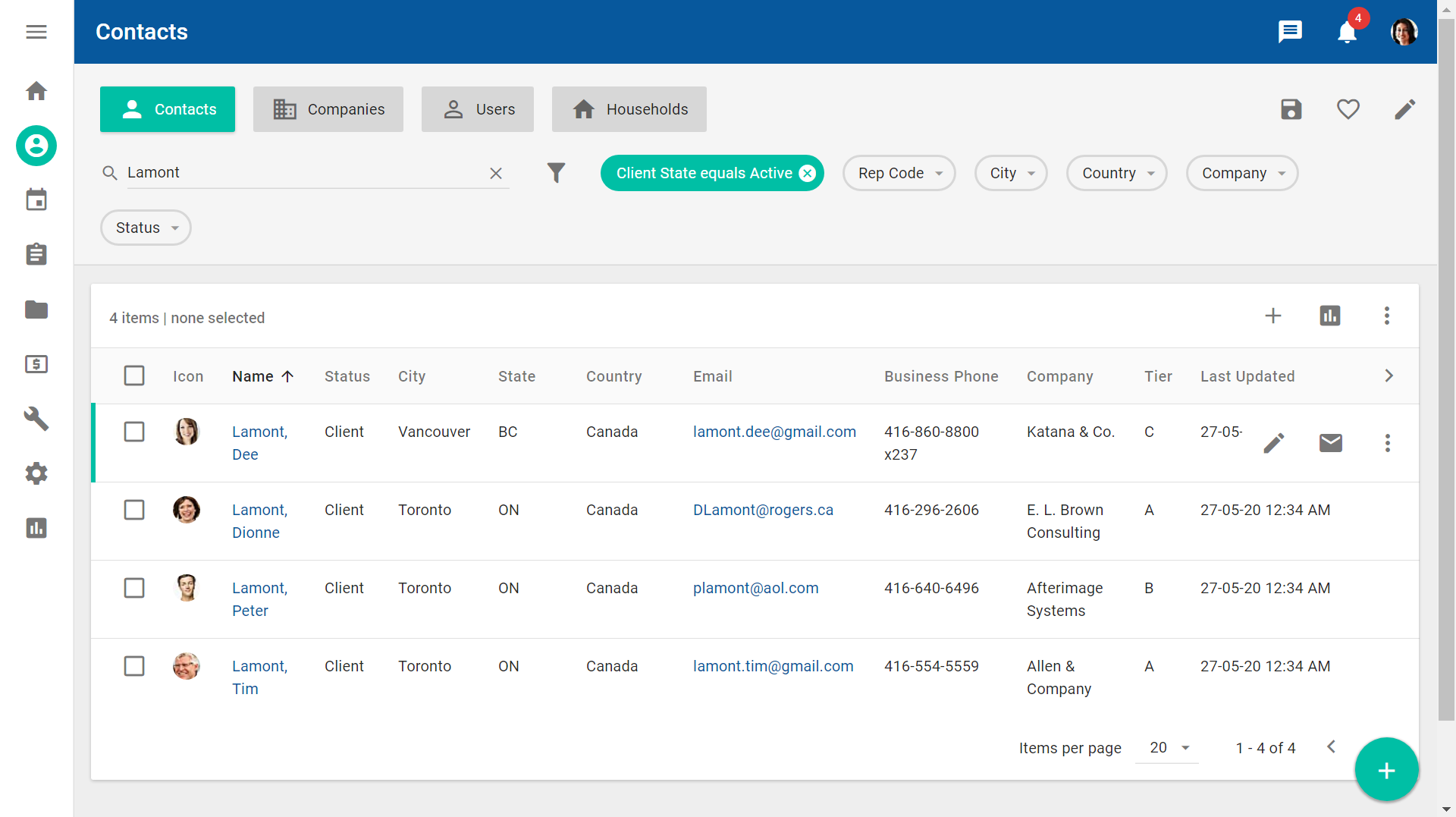Viewport: 1456px width, 817px height.
Task: Click the save view icon
Action: pyautogui.click(x=1291, y=109)
